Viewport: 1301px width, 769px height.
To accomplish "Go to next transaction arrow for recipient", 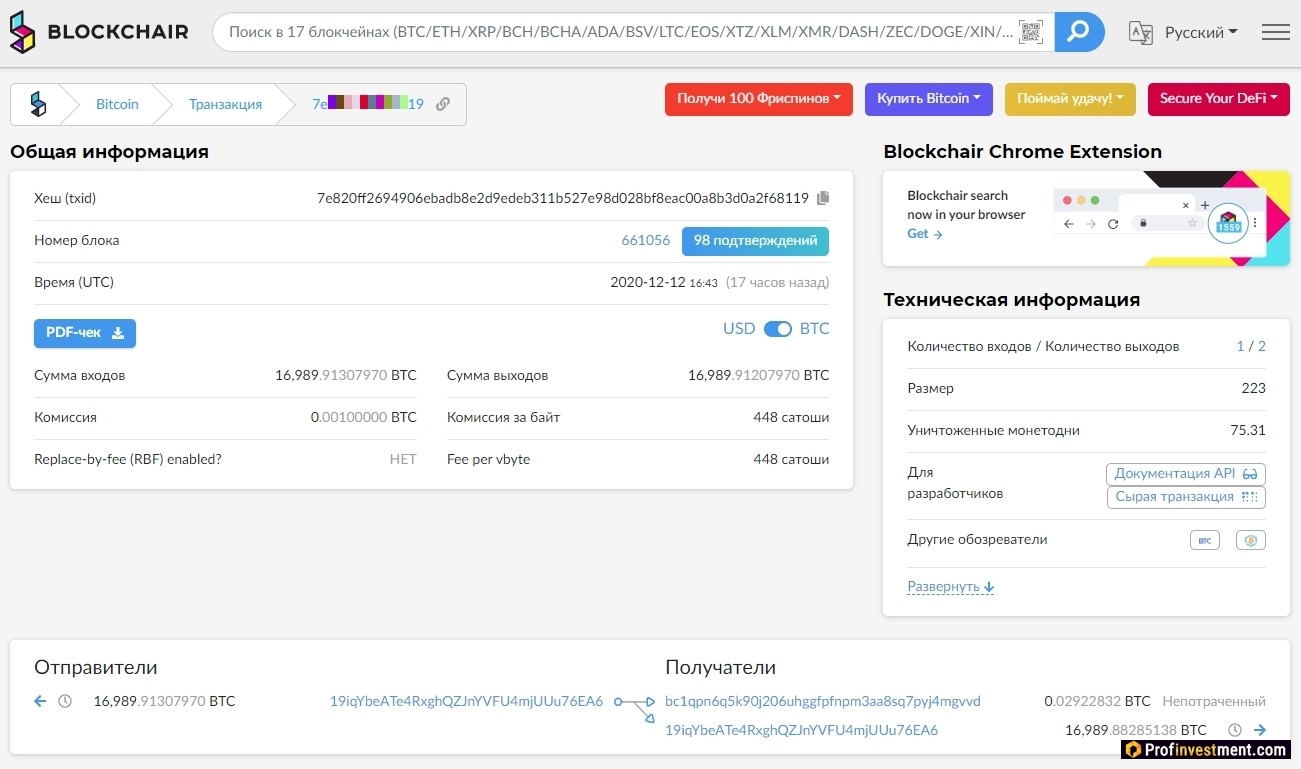I will pyautogui.click(x=1260, y=730).
